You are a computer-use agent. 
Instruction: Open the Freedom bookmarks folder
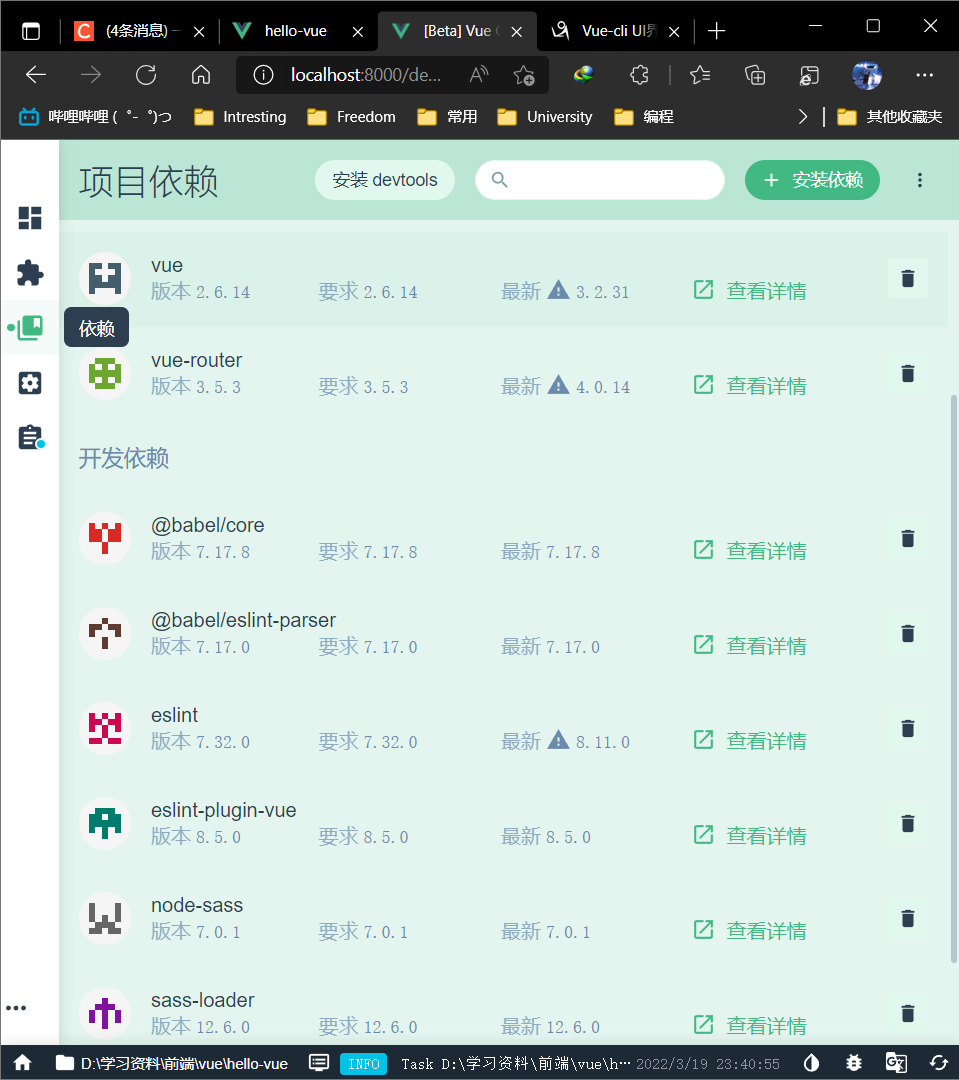[x=351, y=117]
